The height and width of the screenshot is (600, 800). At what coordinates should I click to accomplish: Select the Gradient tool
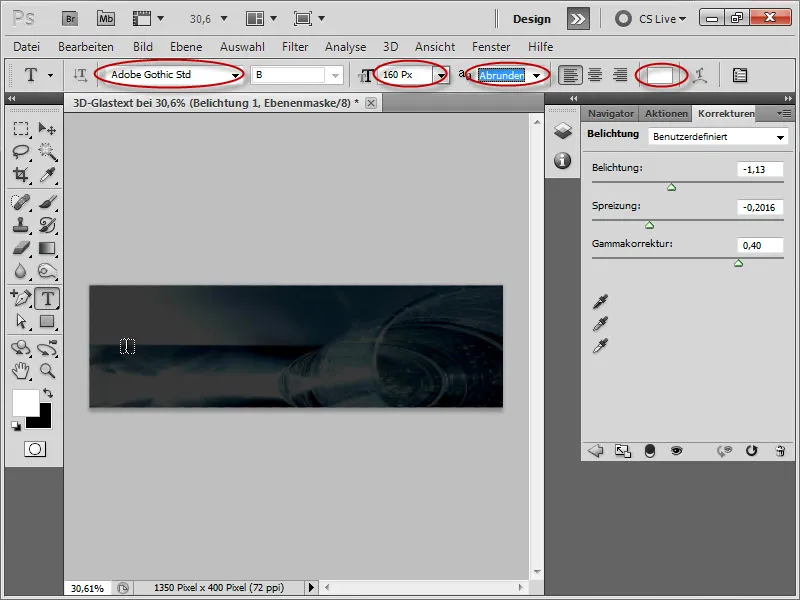[47, 248]
